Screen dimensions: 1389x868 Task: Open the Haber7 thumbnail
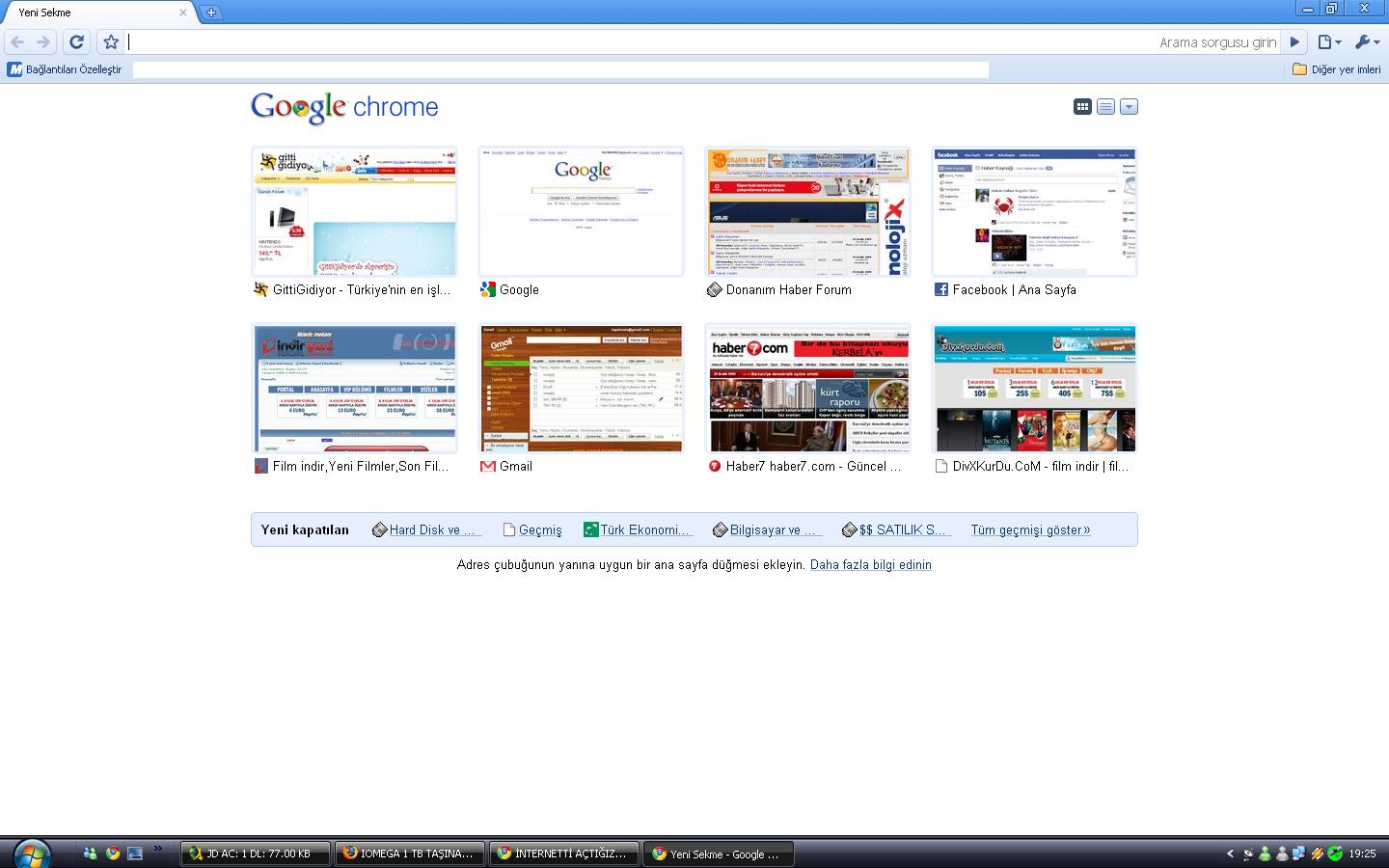click(x=807, y=389)
